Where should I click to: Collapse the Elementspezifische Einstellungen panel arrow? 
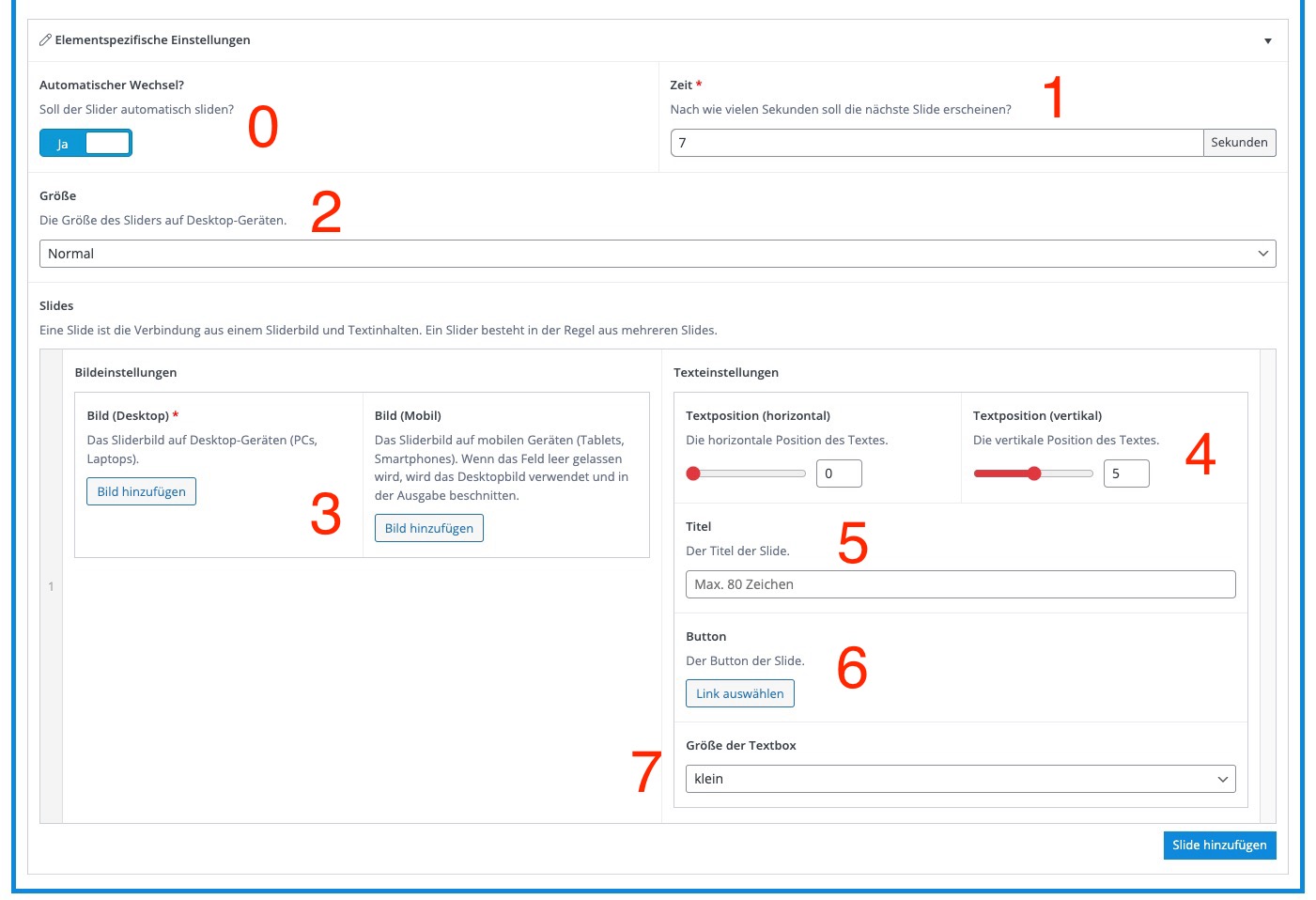click(x=1267, y=41)
